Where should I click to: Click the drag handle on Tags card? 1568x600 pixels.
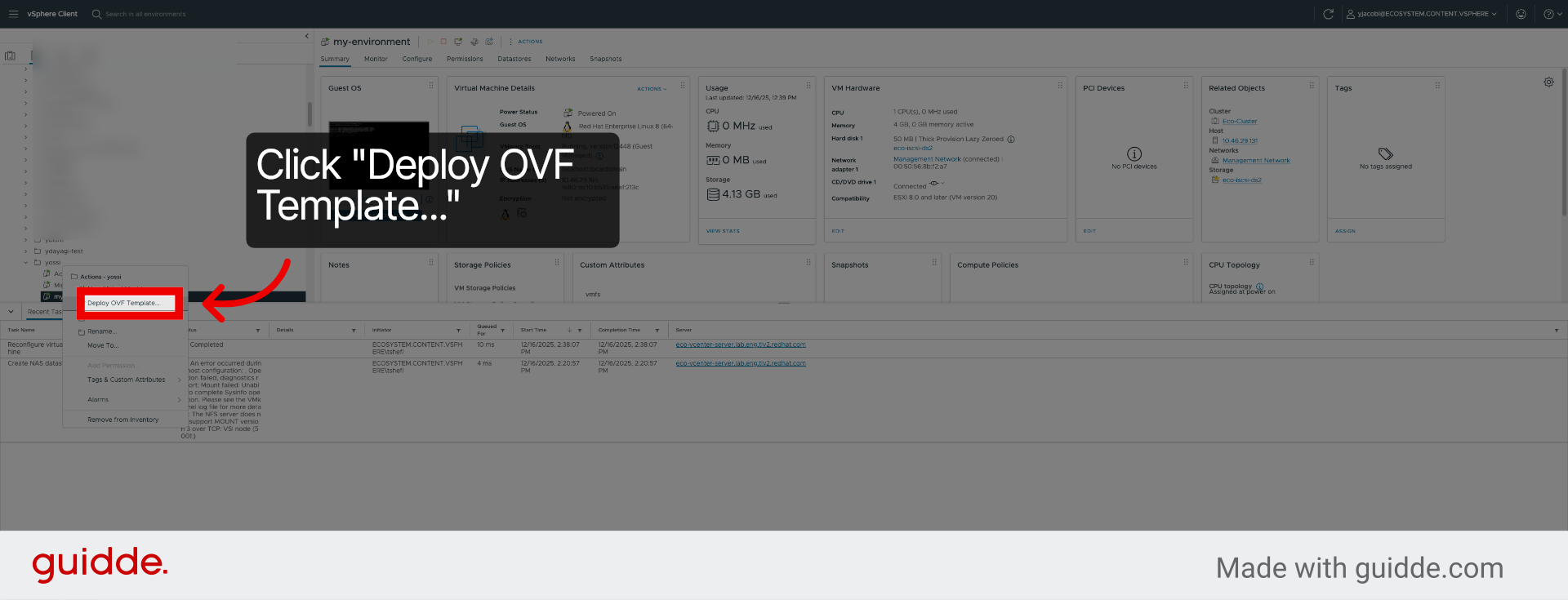(x=1437, y=85)
